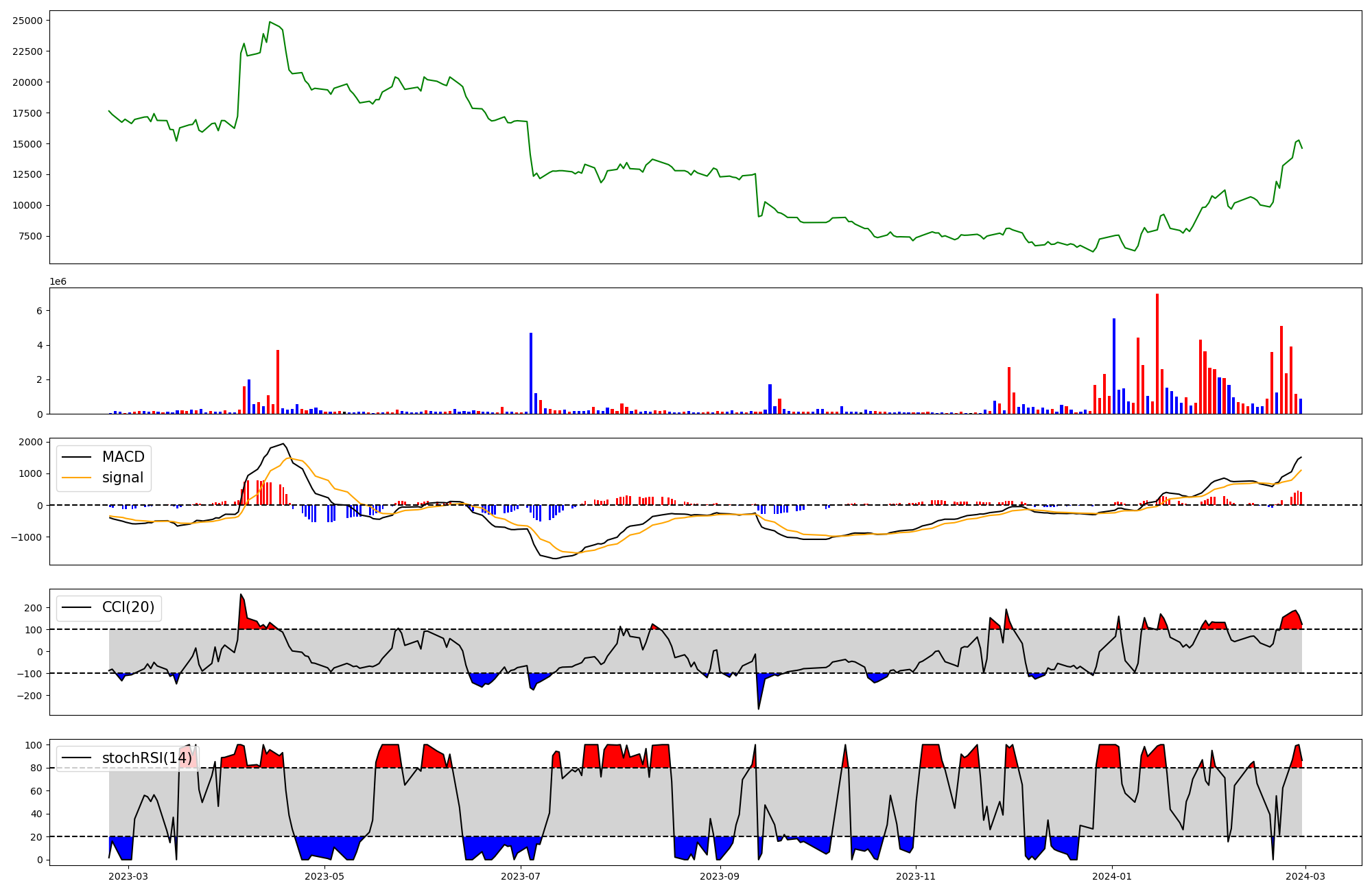
Task: Click the MACD legend label
Action: [x=123, y=457]
